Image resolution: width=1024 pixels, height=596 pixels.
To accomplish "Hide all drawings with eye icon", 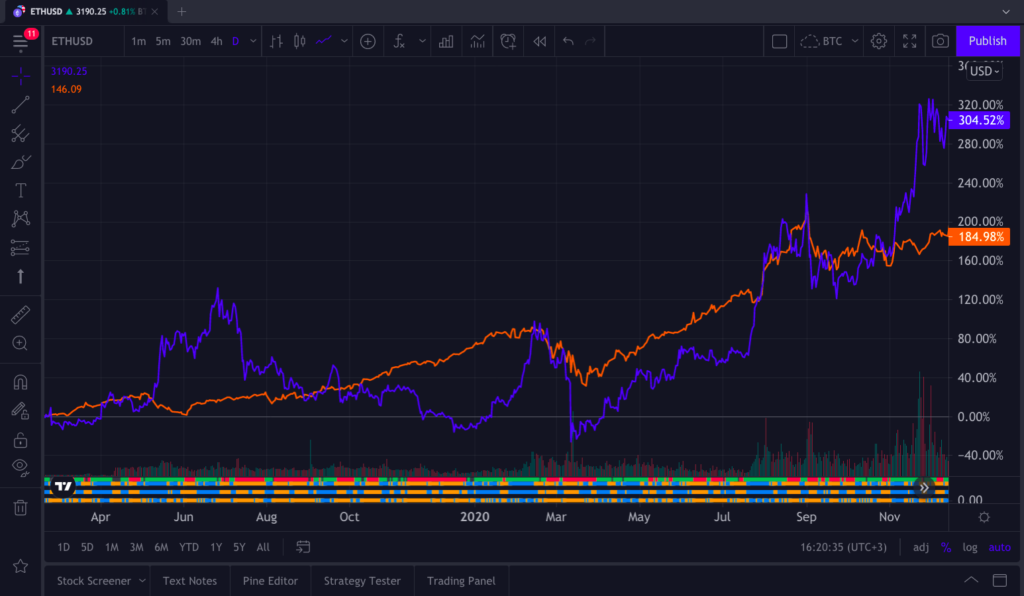I will 20,466.
